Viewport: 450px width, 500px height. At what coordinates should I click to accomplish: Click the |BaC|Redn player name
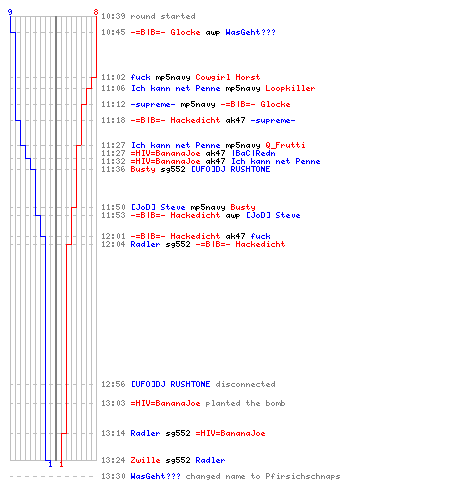coord(253,153)
